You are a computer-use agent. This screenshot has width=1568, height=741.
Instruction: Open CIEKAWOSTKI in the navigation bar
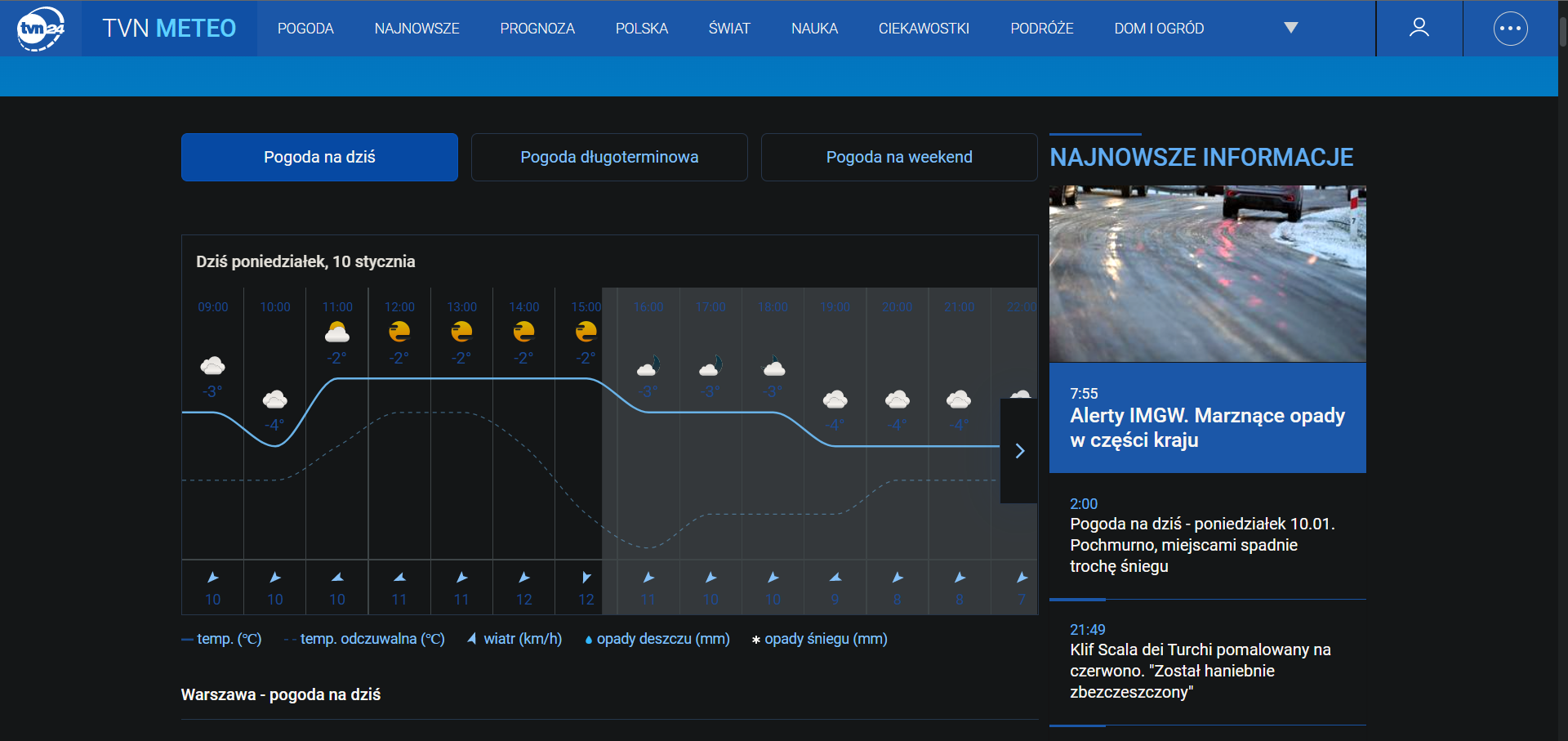click(x=924, y=29)
